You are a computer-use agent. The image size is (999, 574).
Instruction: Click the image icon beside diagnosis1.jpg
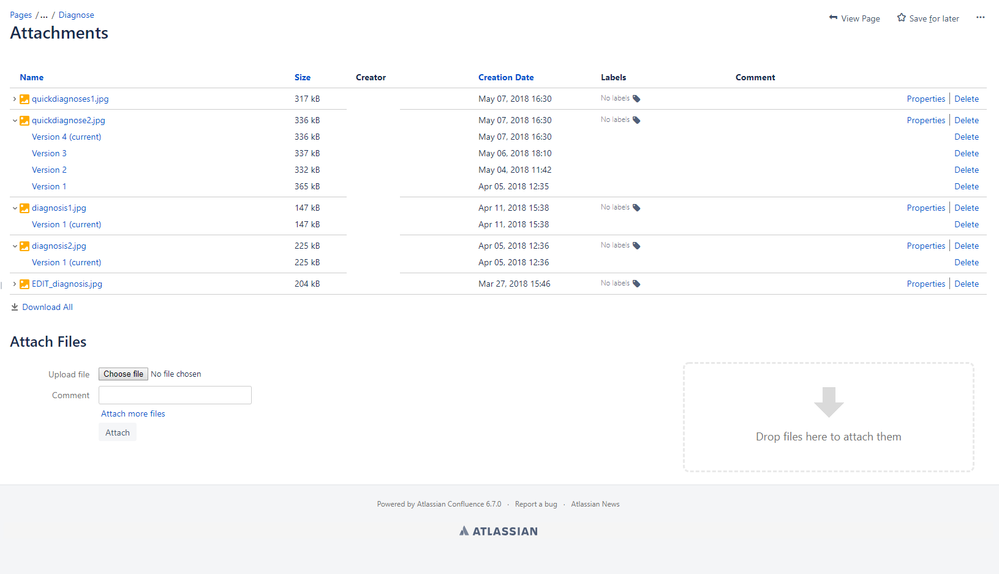click(x=24, y=208)
